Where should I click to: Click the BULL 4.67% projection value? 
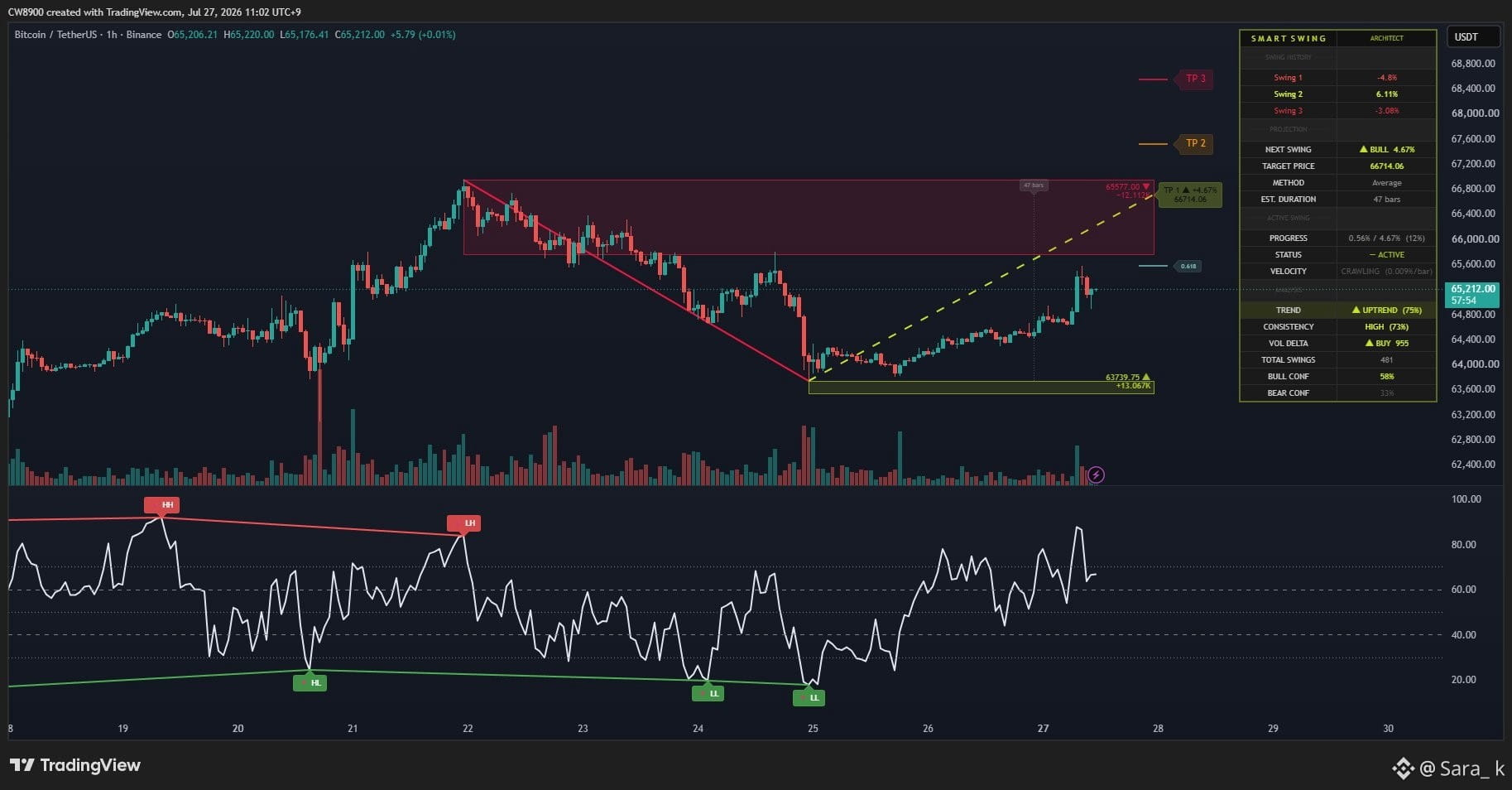[1387, 150]
